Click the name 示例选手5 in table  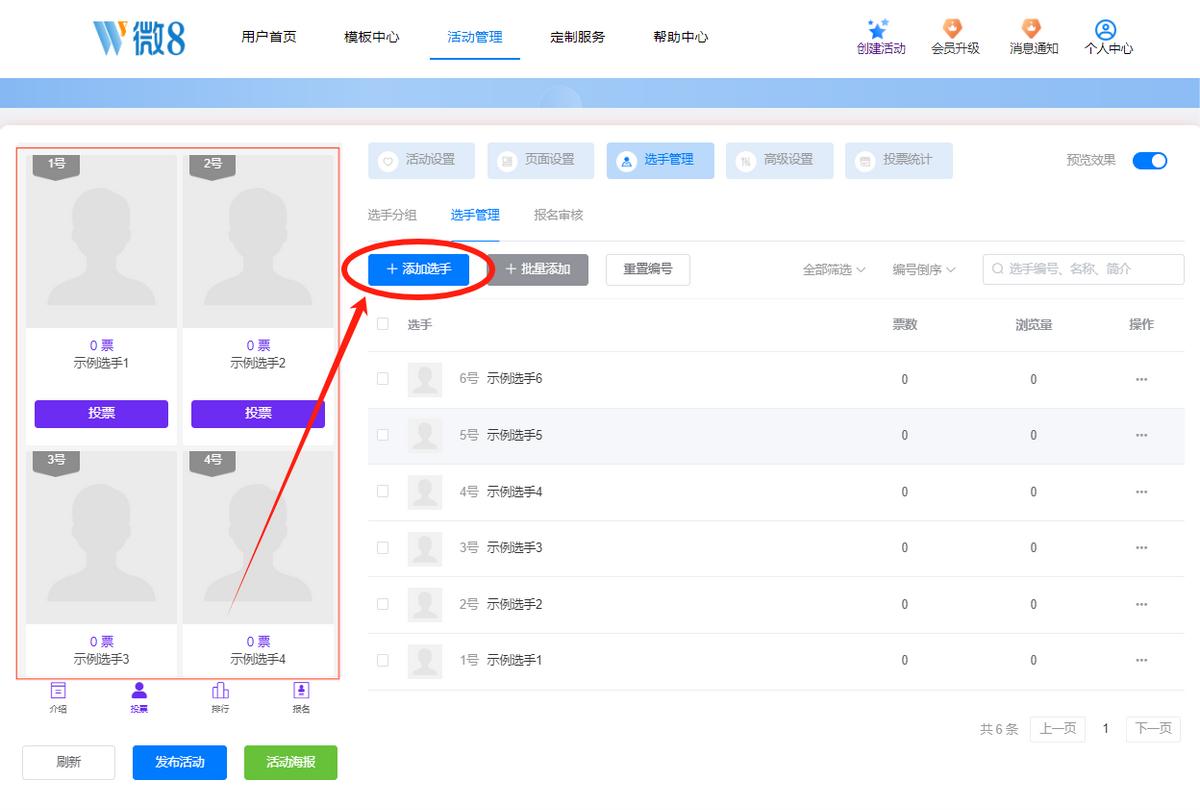(514, 435)
